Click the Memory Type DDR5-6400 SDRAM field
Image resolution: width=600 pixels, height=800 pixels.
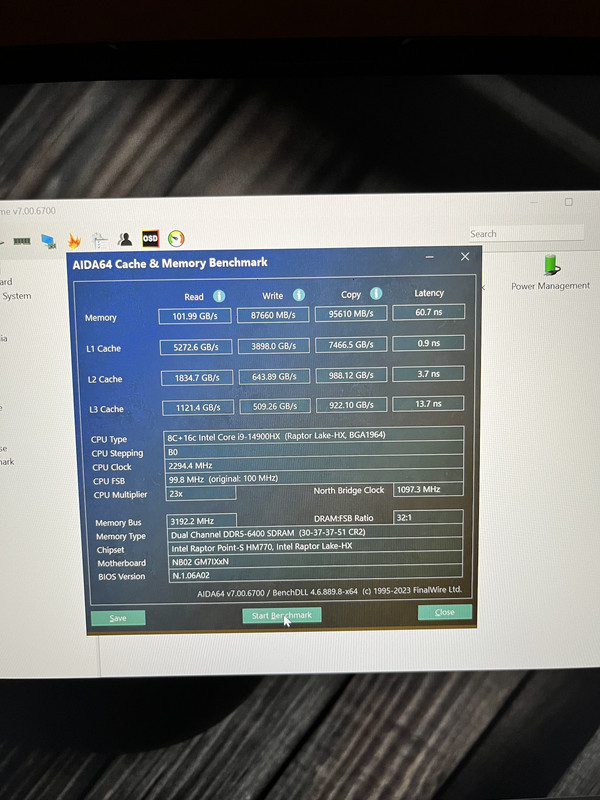point(315,533)
